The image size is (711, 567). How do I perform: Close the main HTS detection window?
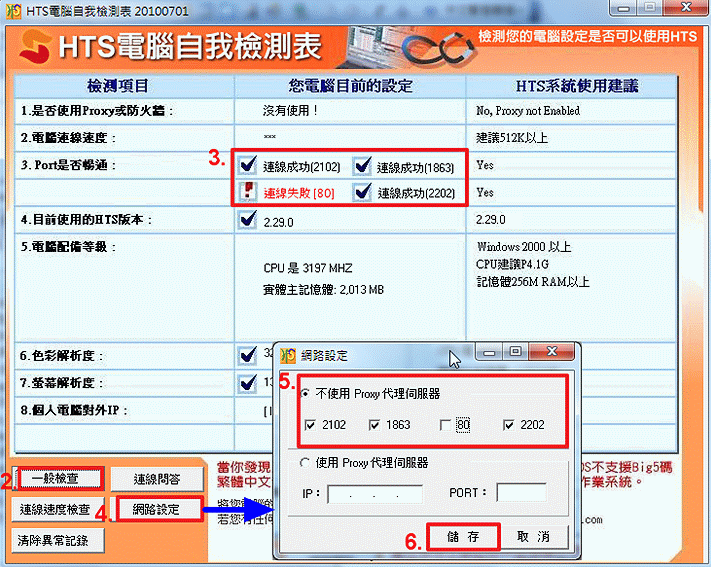click(686, 8)
